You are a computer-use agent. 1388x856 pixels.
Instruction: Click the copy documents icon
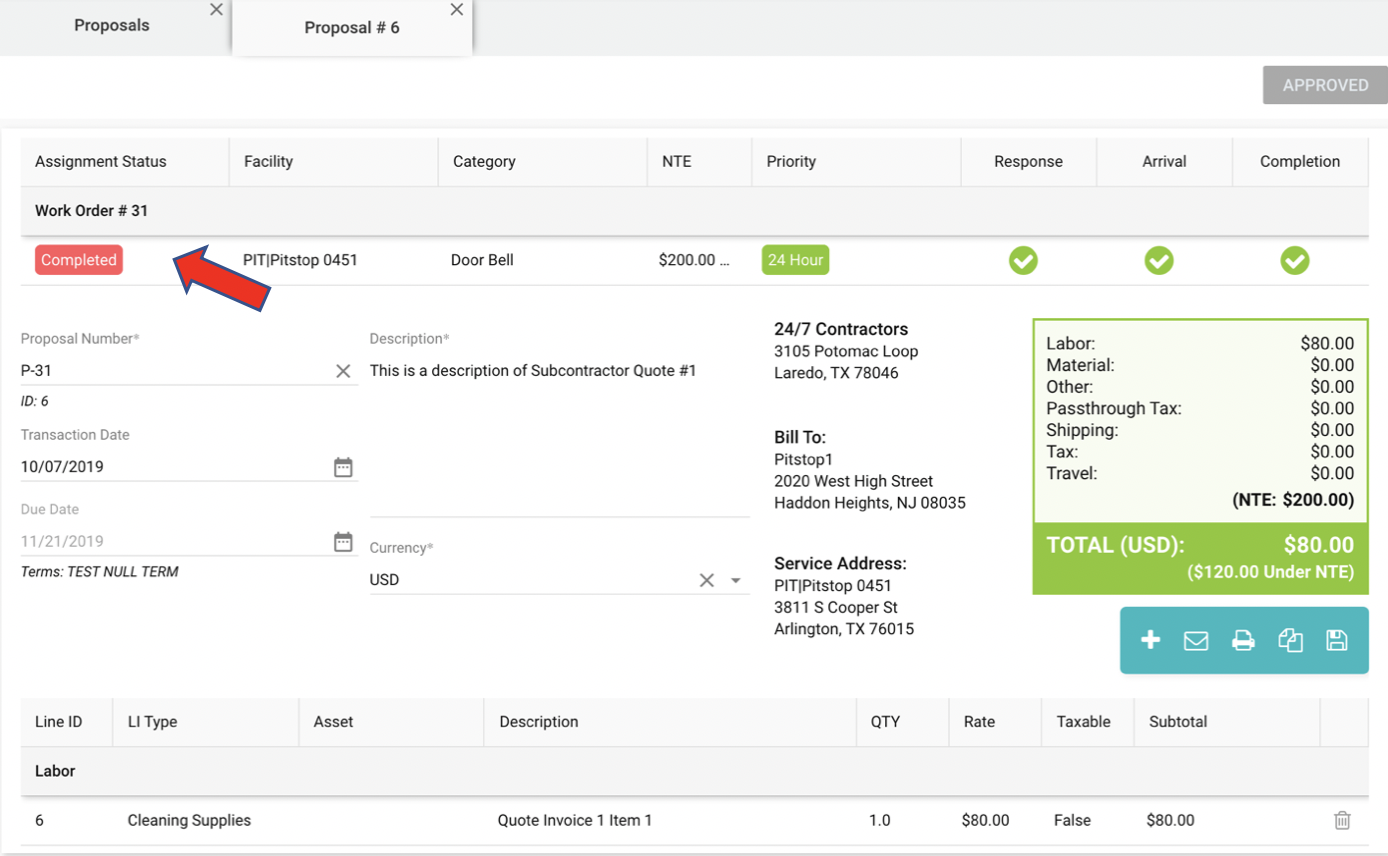point(1290,641)
